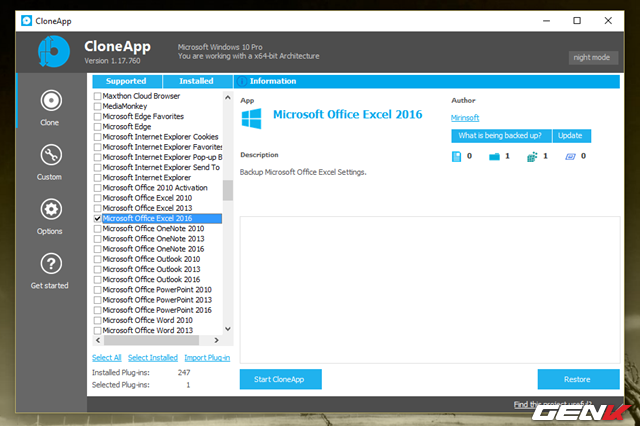Click the Select Installed link

pos(153,358)
